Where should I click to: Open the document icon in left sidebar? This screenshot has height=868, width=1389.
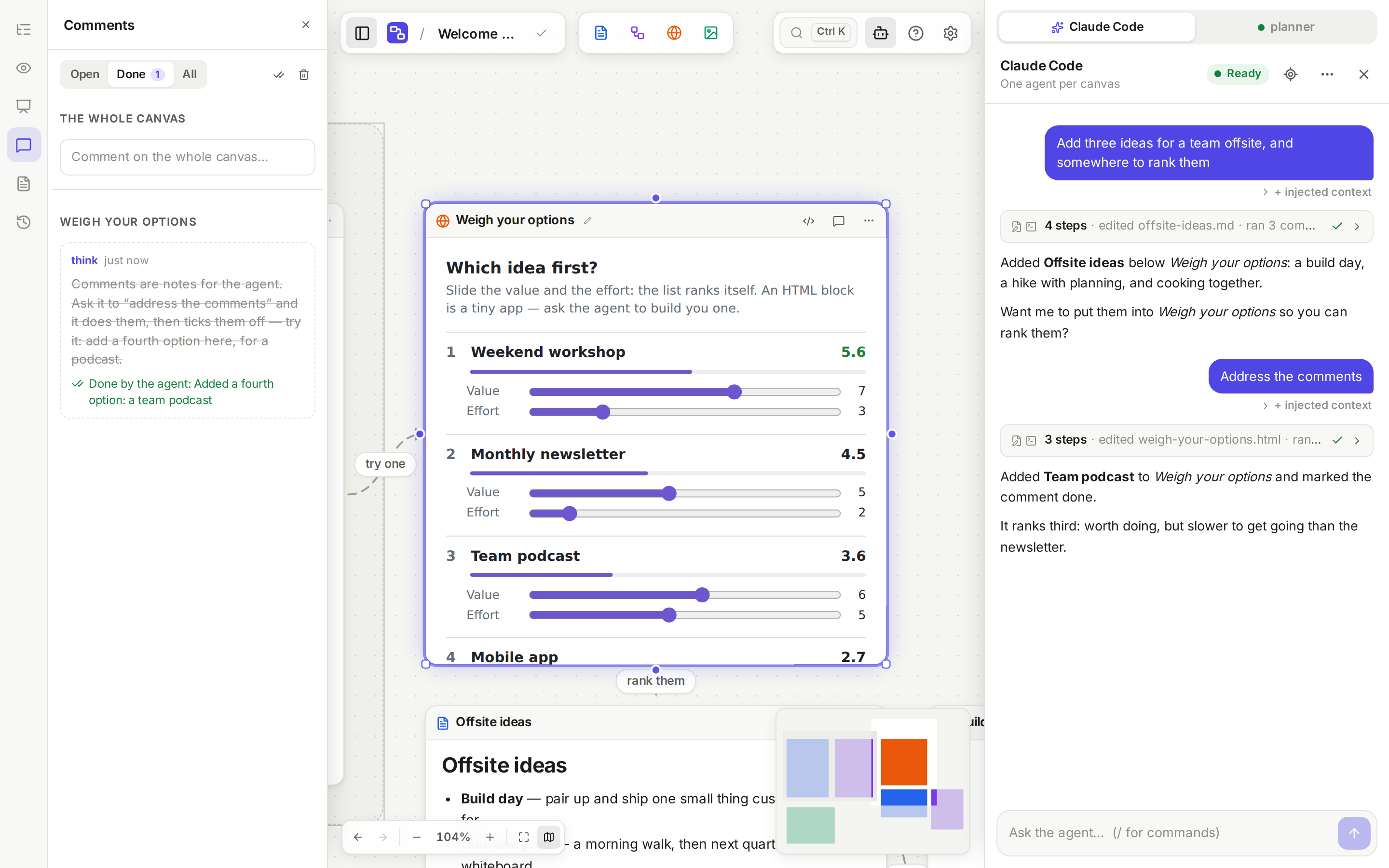[24, 184]
